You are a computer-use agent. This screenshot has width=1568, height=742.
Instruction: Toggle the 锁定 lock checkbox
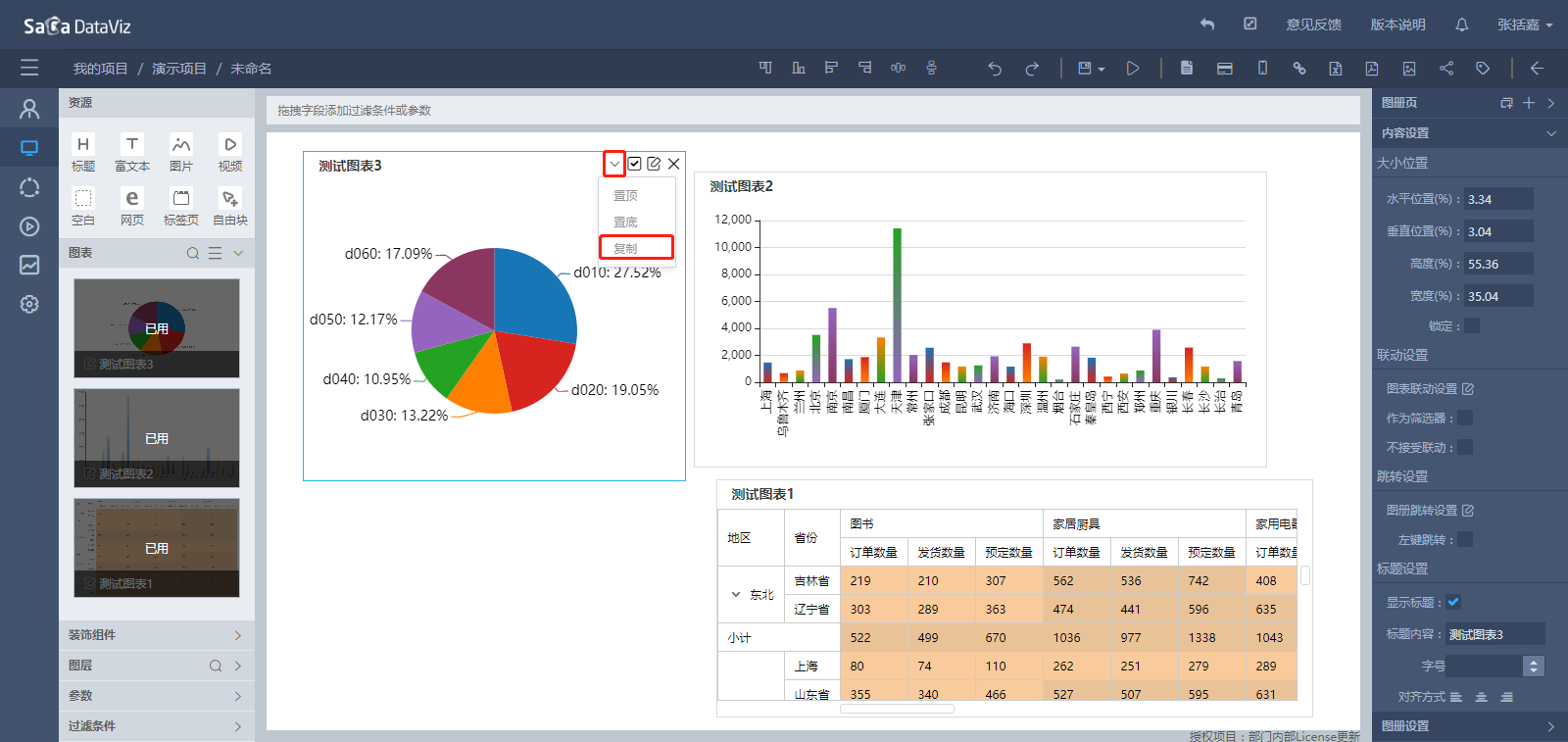(1472, 325)
